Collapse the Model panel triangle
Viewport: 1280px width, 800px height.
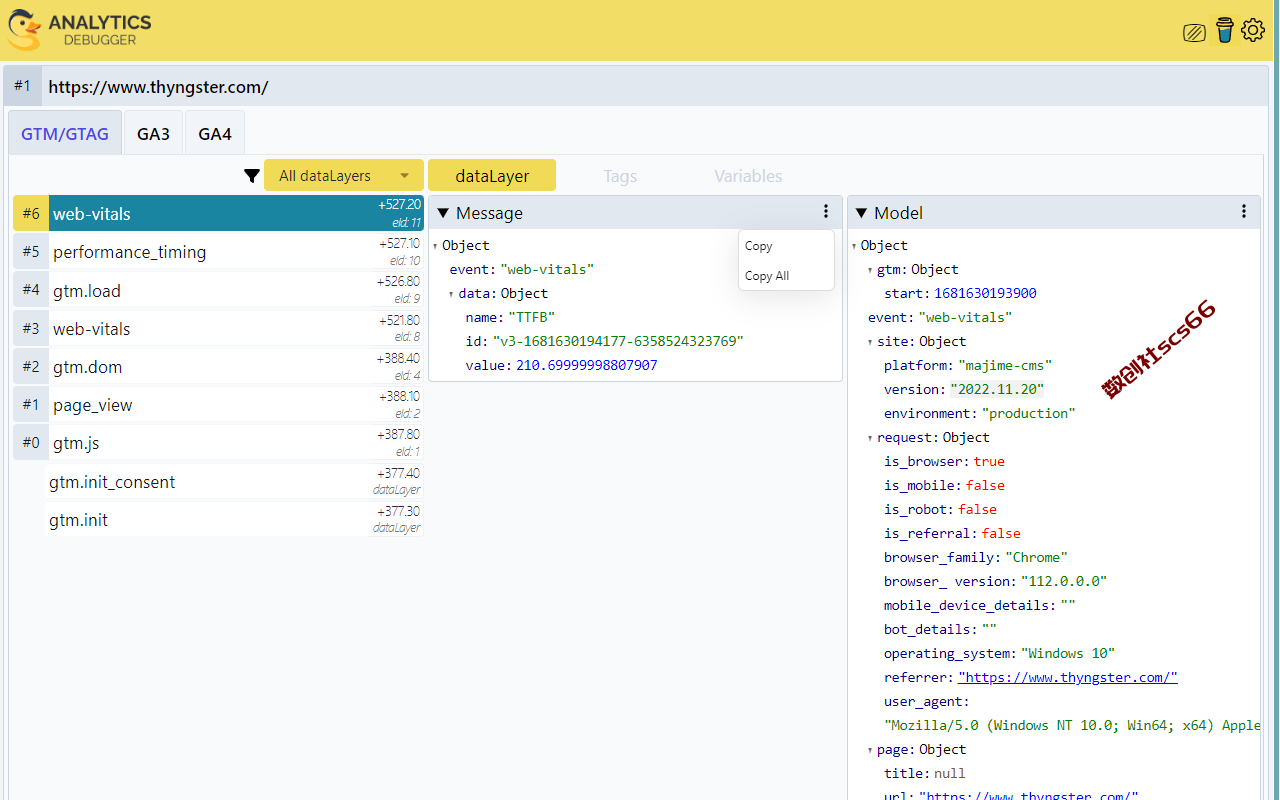click(861, 213)
